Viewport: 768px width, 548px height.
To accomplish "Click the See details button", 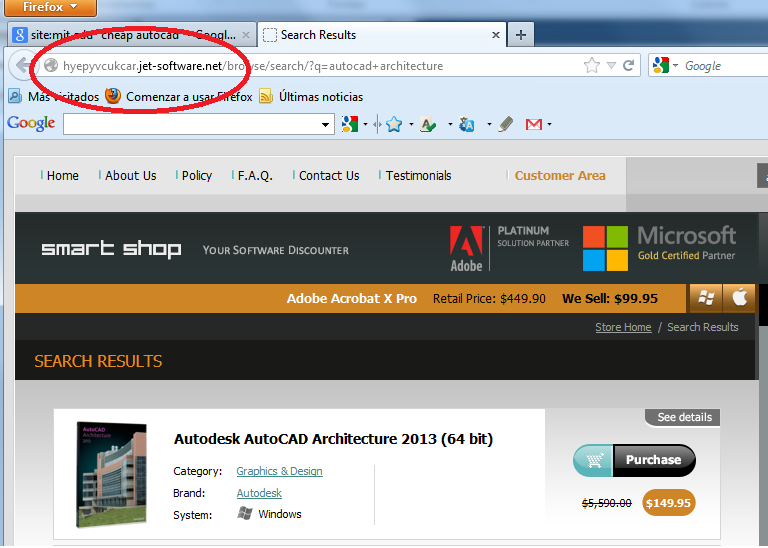I will pos(683,417).
